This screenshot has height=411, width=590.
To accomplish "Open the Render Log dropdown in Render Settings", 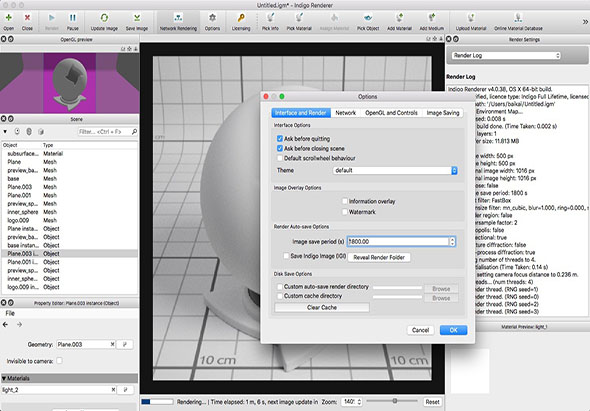I will tap(506, 55).
